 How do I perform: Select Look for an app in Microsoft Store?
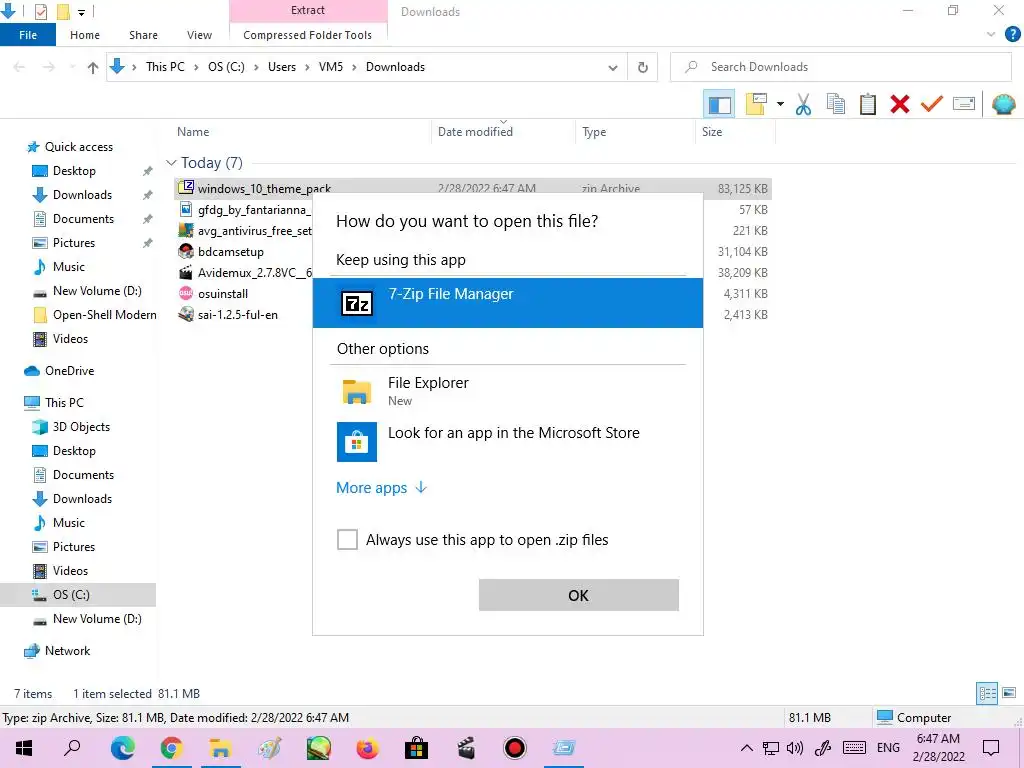point(507,441)
